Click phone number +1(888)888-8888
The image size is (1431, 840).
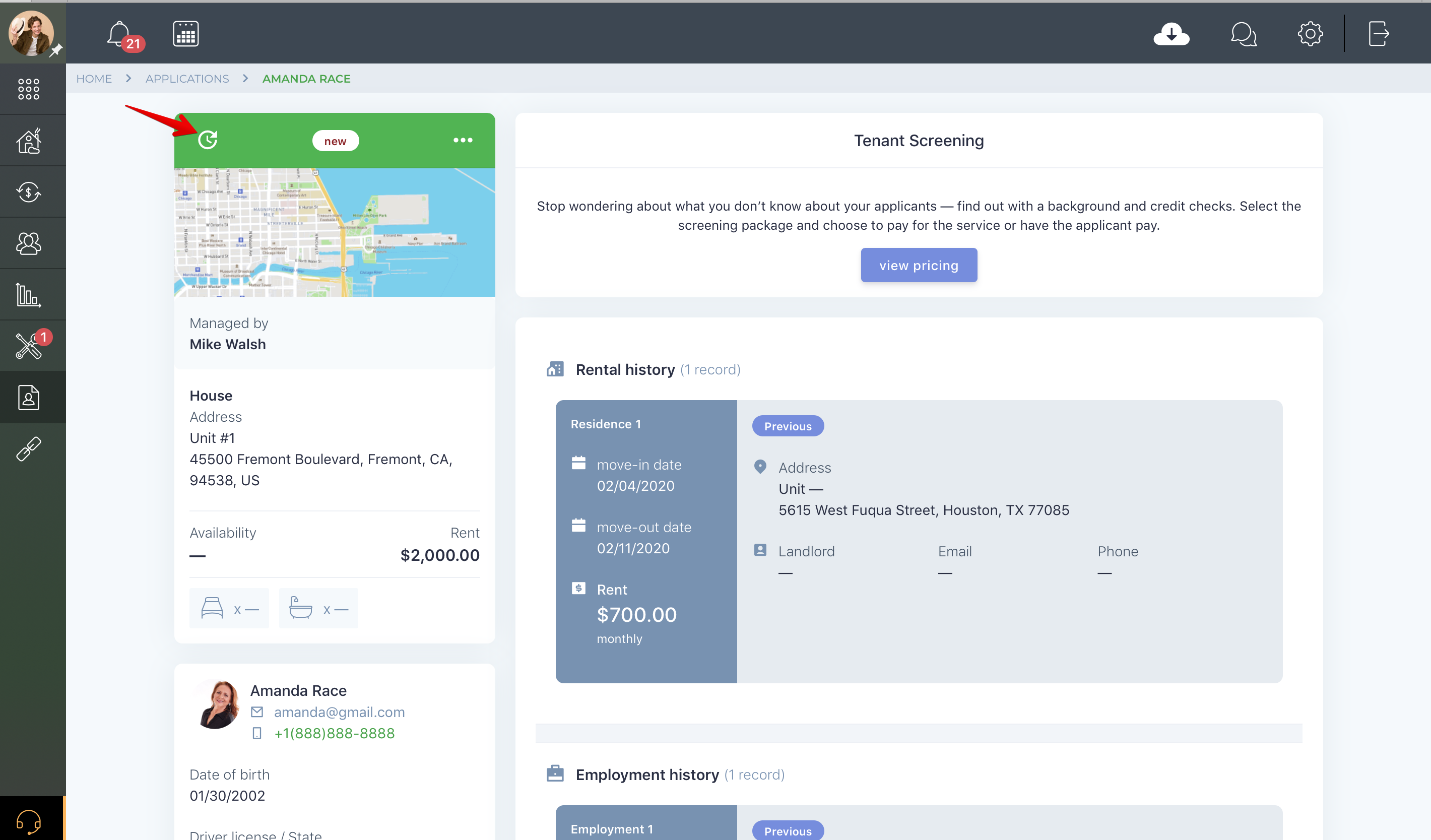pos(335,733)
